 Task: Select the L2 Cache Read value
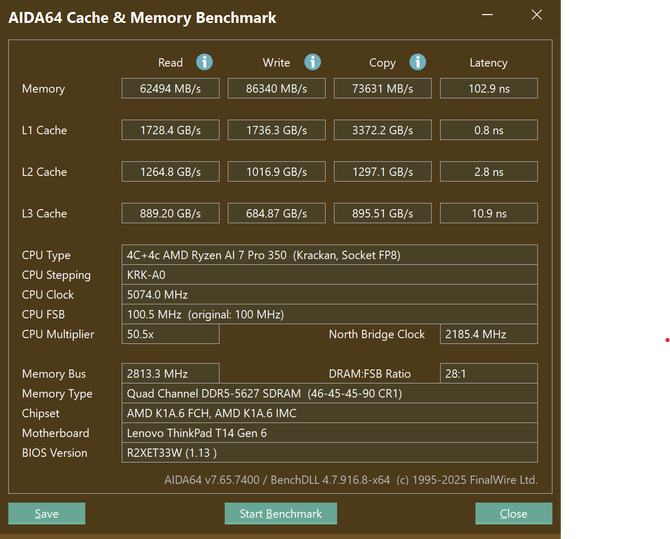click(170, 172)
